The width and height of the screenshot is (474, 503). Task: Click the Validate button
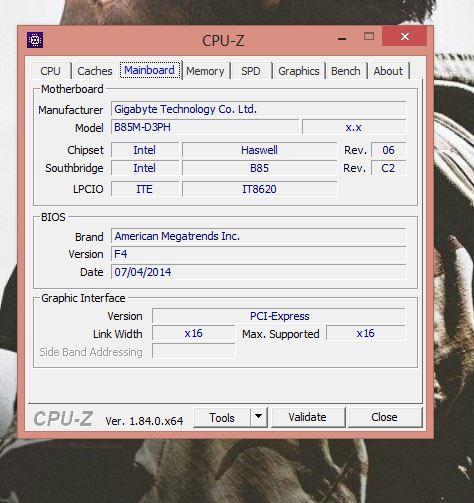[x=307, y=417]
